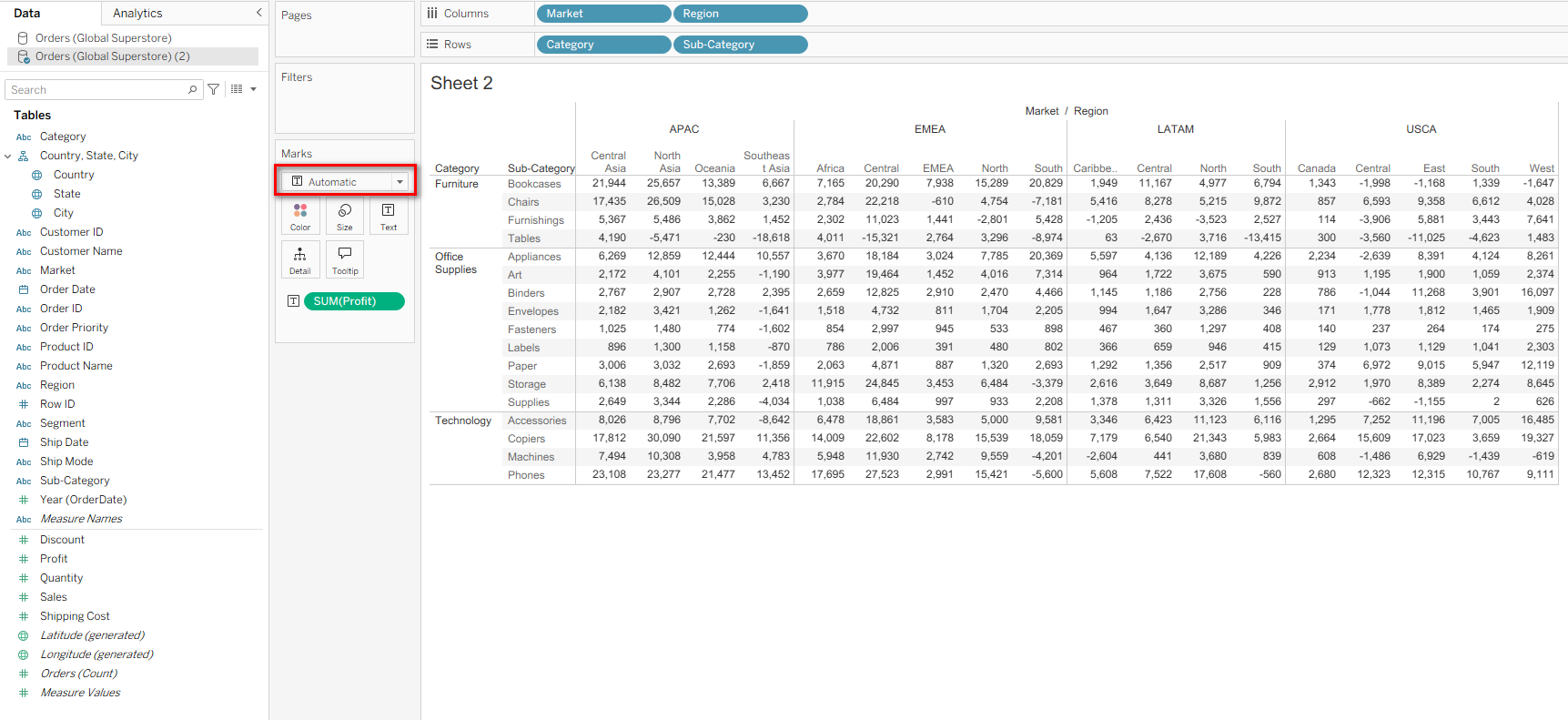Screen dimensions: 1568x720
Task: Select Orders (Global Superstore) (2) data source
Action: point(113,56)
